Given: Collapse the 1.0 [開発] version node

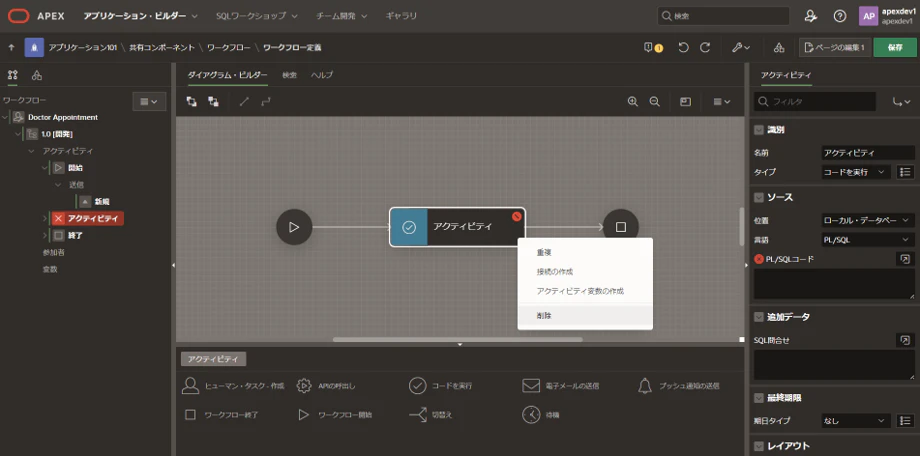Looking at the screenshot, I should pos(18,134).
